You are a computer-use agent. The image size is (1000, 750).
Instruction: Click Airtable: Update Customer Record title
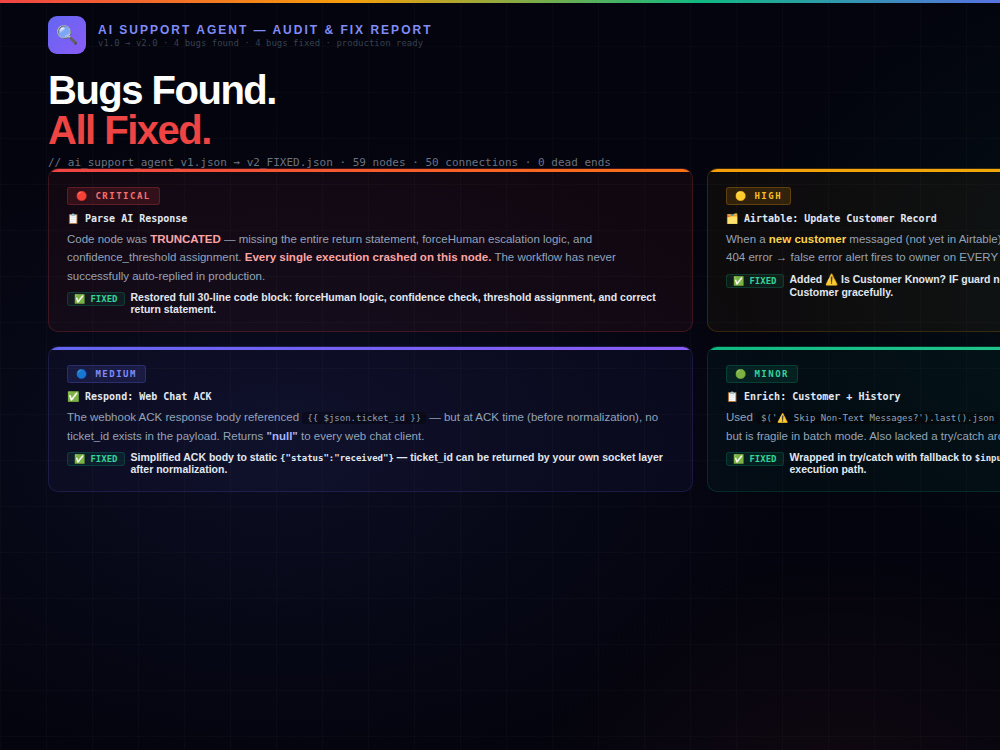[840, 219]
